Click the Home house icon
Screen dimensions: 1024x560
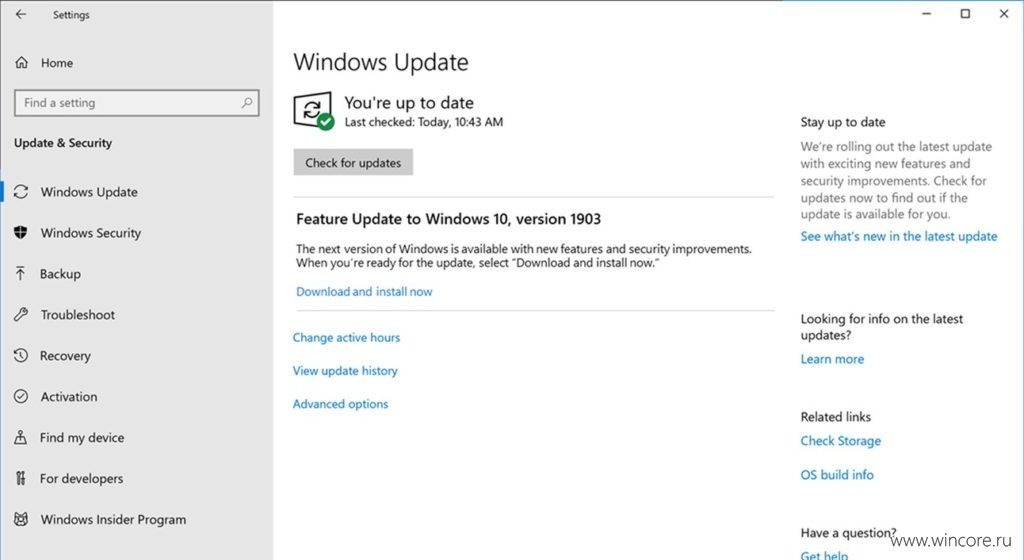click(x=22, y=63)
